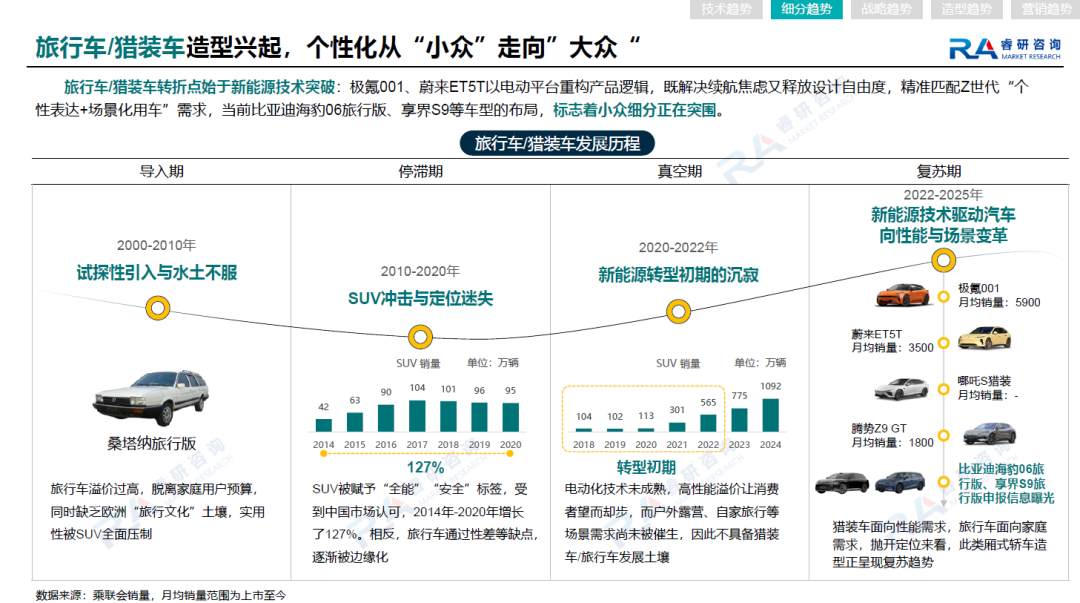The height and width of the screenshot is (603, 1080).
Task: Select the text 月均销量：1800
Action: [x=893, y=442]
